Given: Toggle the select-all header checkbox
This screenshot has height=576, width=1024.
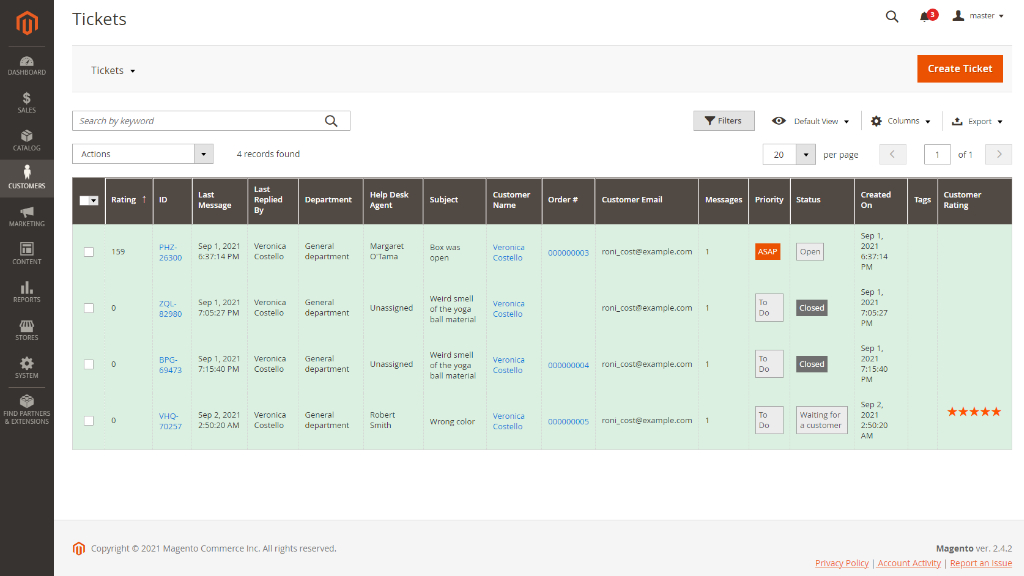Looking at the screenshot, I should tap(88, 200).
